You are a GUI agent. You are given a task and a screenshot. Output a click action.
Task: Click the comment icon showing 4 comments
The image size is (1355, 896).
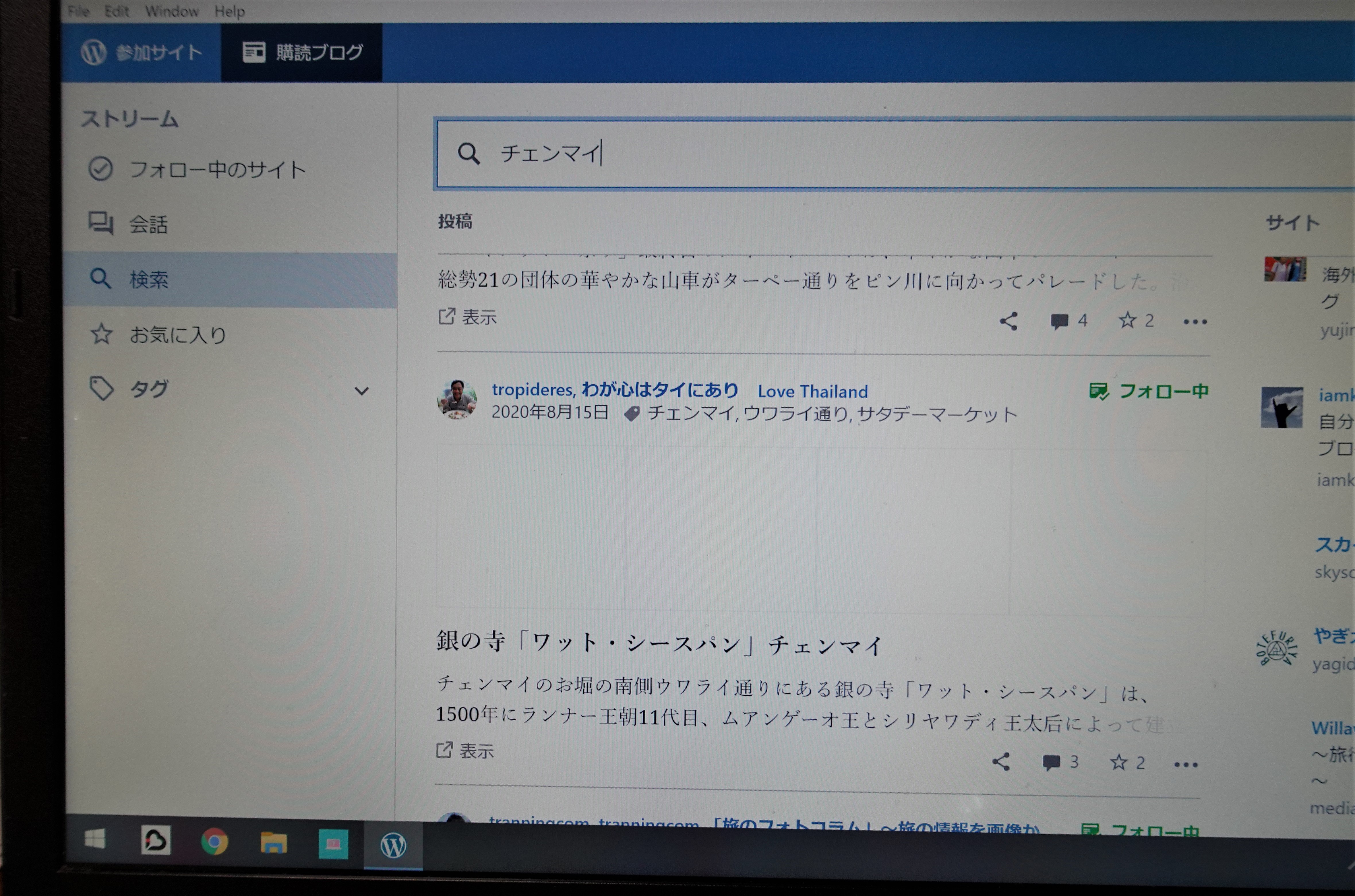coord(1059,321)
